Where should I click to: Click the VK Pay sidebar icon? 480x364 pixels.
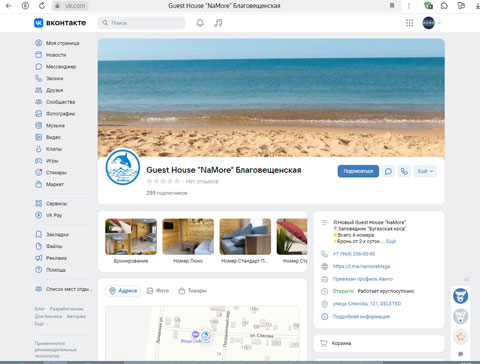[x=39, y=215]
